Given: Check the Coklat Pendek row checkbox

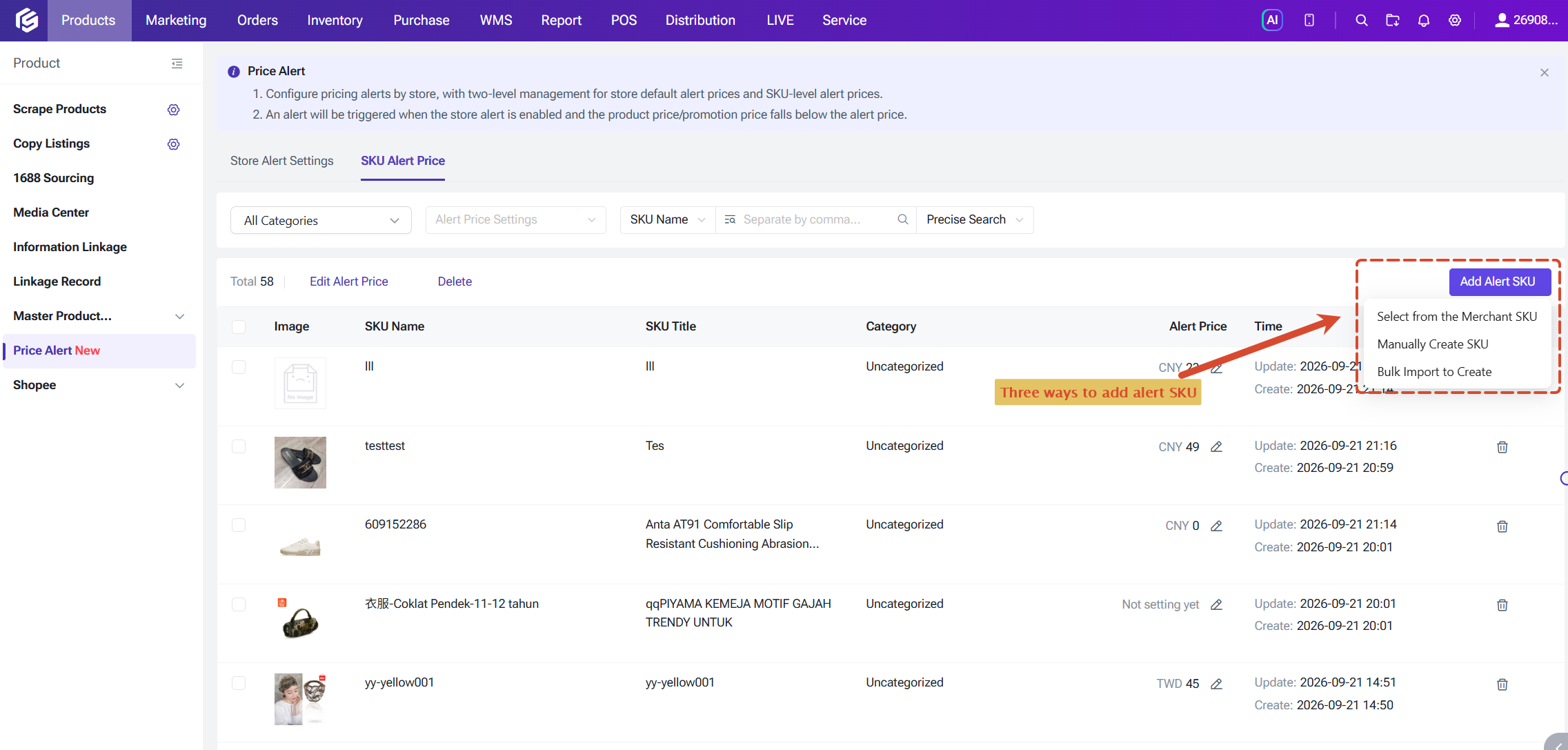Looking at the screenshot, I should (239, 604).
